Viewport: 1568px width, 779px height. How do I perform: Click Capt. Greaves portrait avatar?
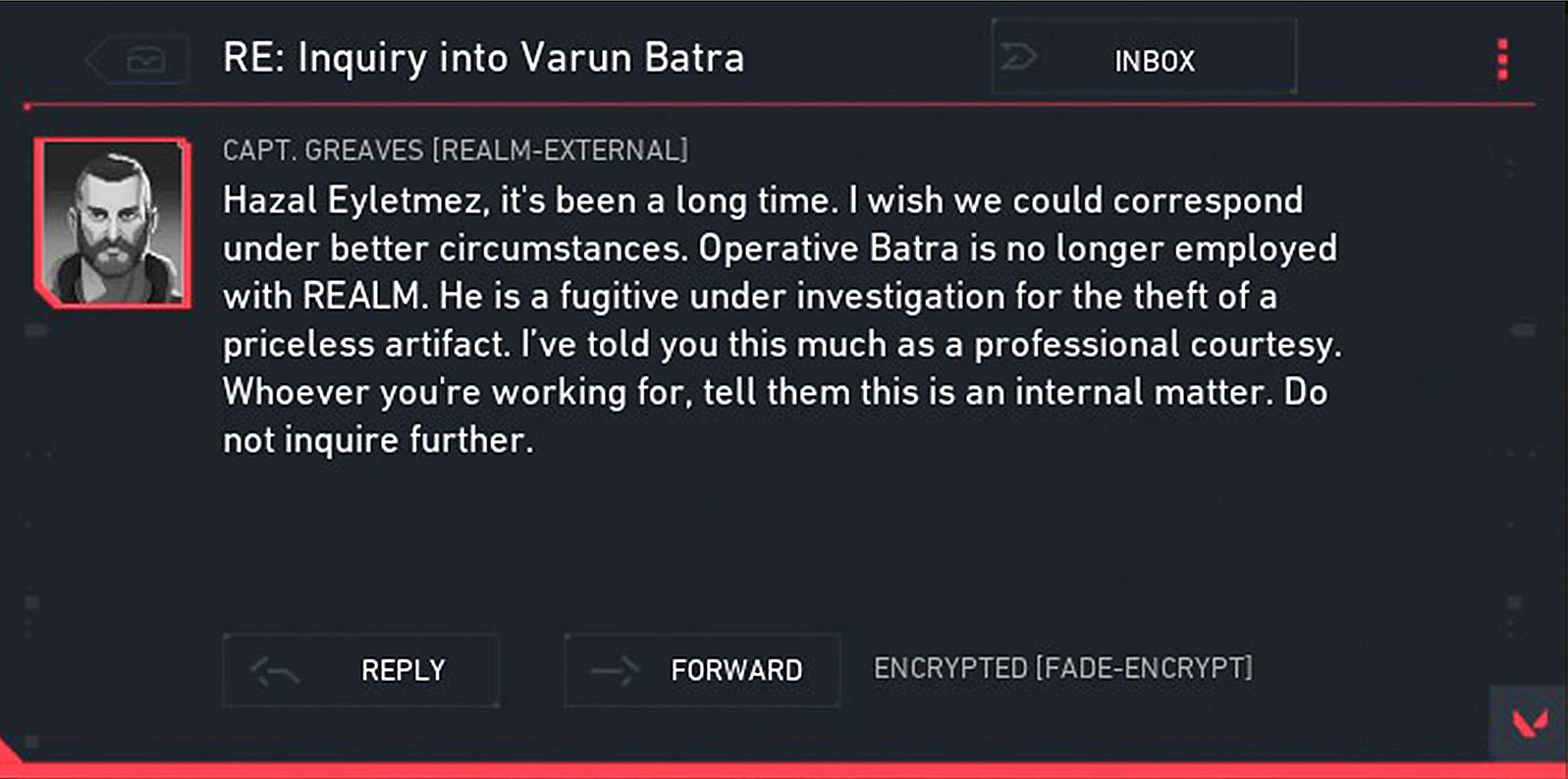pos(113,223)
